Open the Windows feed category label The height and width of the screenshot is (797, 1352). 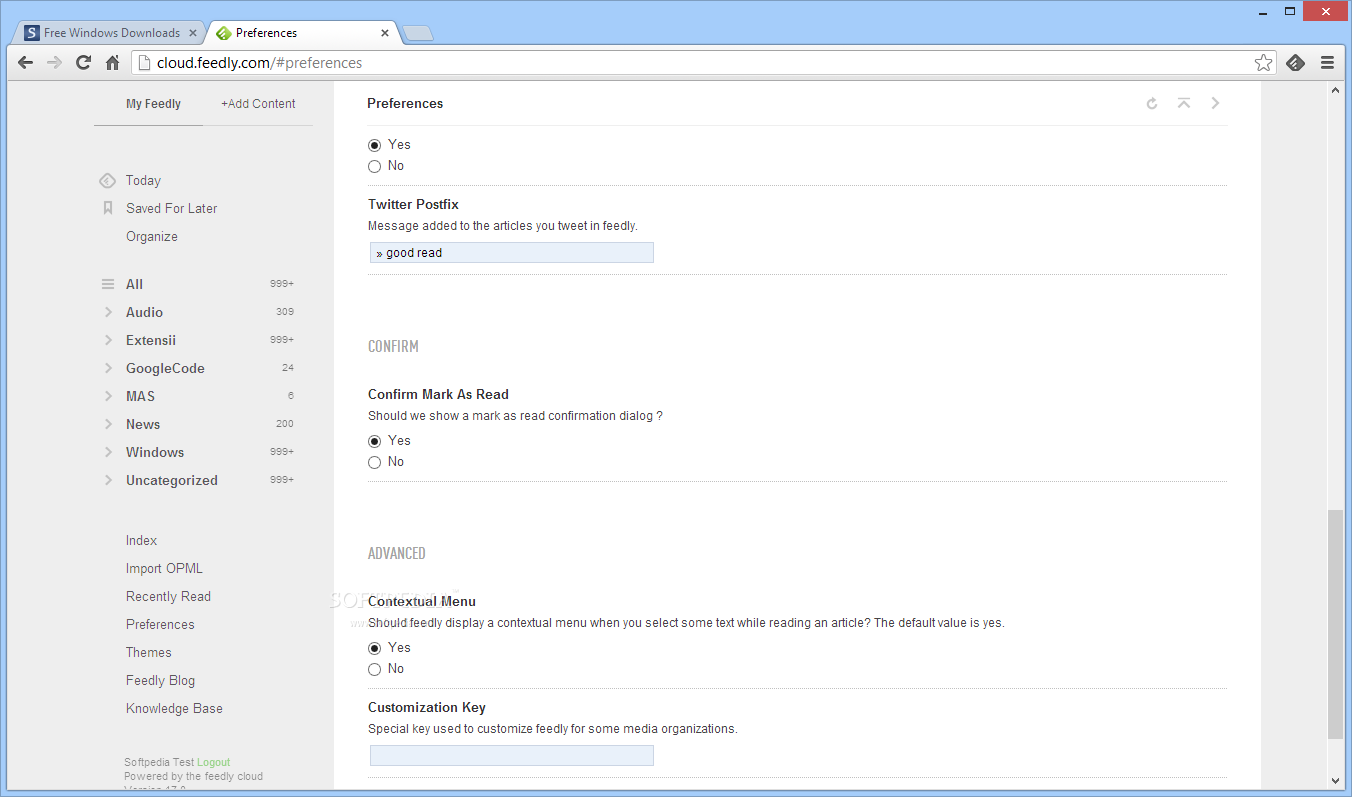(155, 452)
